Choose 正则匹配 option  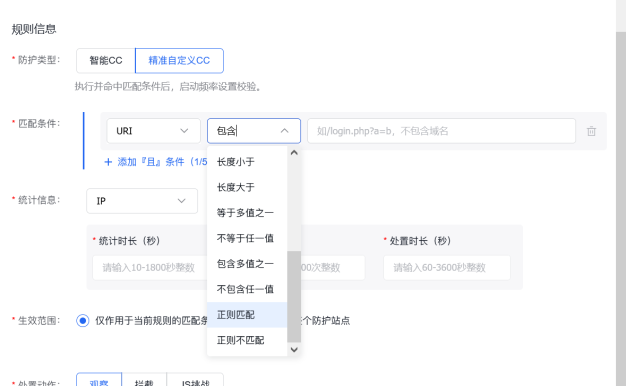click(x=247, y=315)
